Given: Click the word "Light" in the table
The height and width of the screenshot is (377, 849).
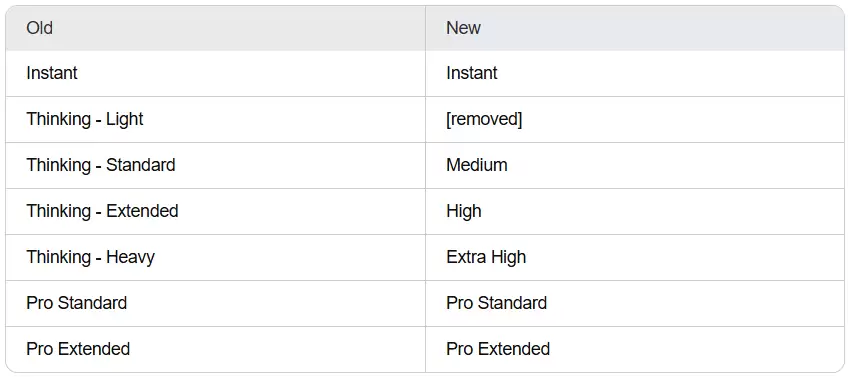Looking at the screenshot, I should tap(125, 120).
